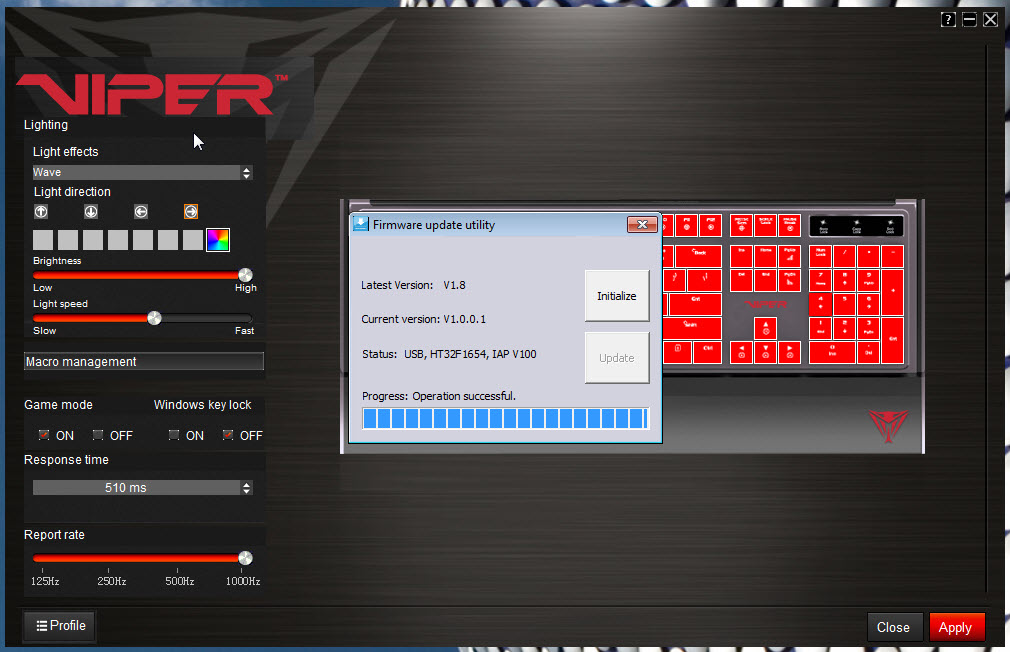Turn Windows key lock ON
The width and height of the screenshot is (1010, 652).
tap(174, 435)
